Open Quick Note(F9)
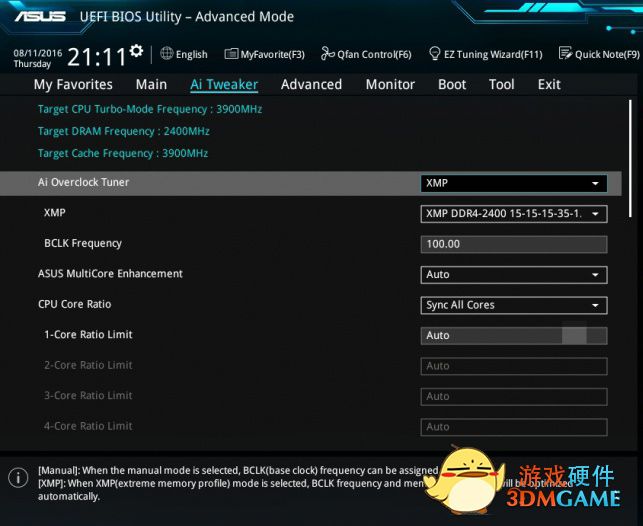 599,54
